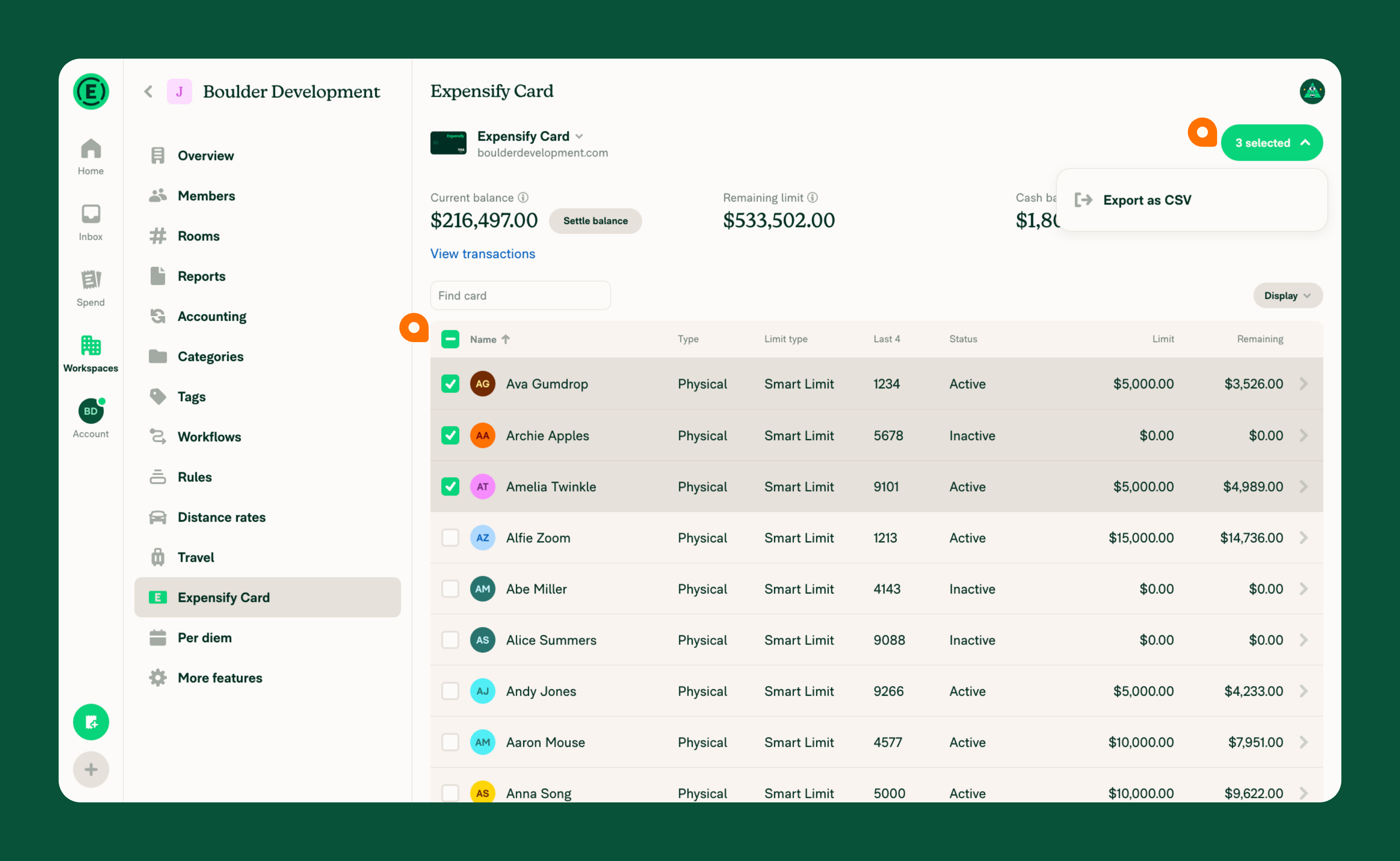Open the Per diem menu item
Image resolution: width=1400 pixels, height=861 pixels.
point(267,638)
